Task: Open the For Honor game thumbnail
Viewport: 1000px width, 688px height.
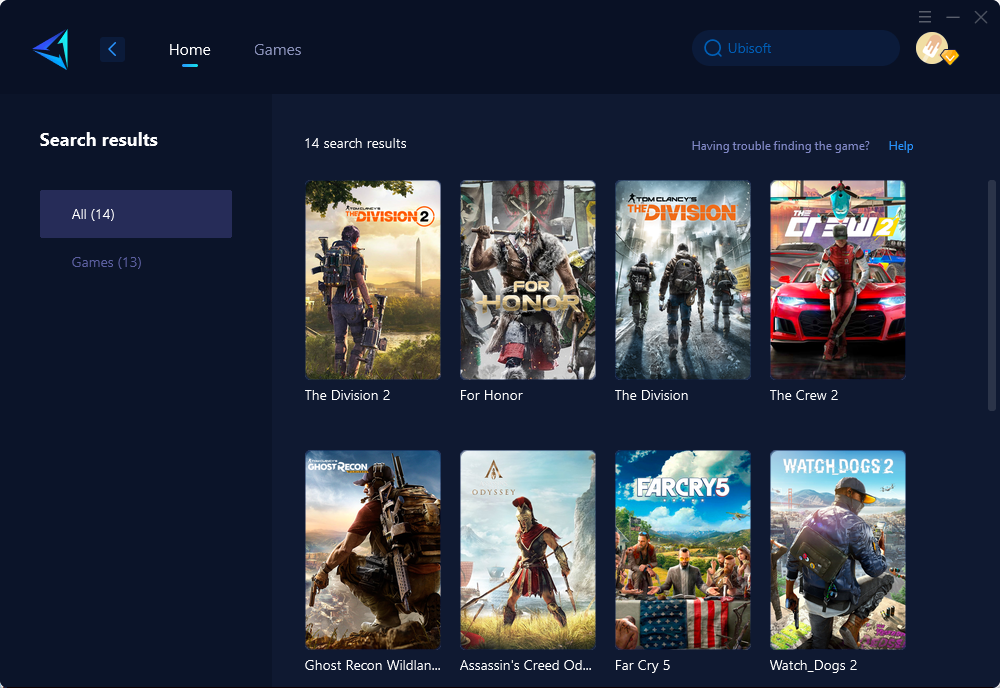Action: tap(527, 280)
